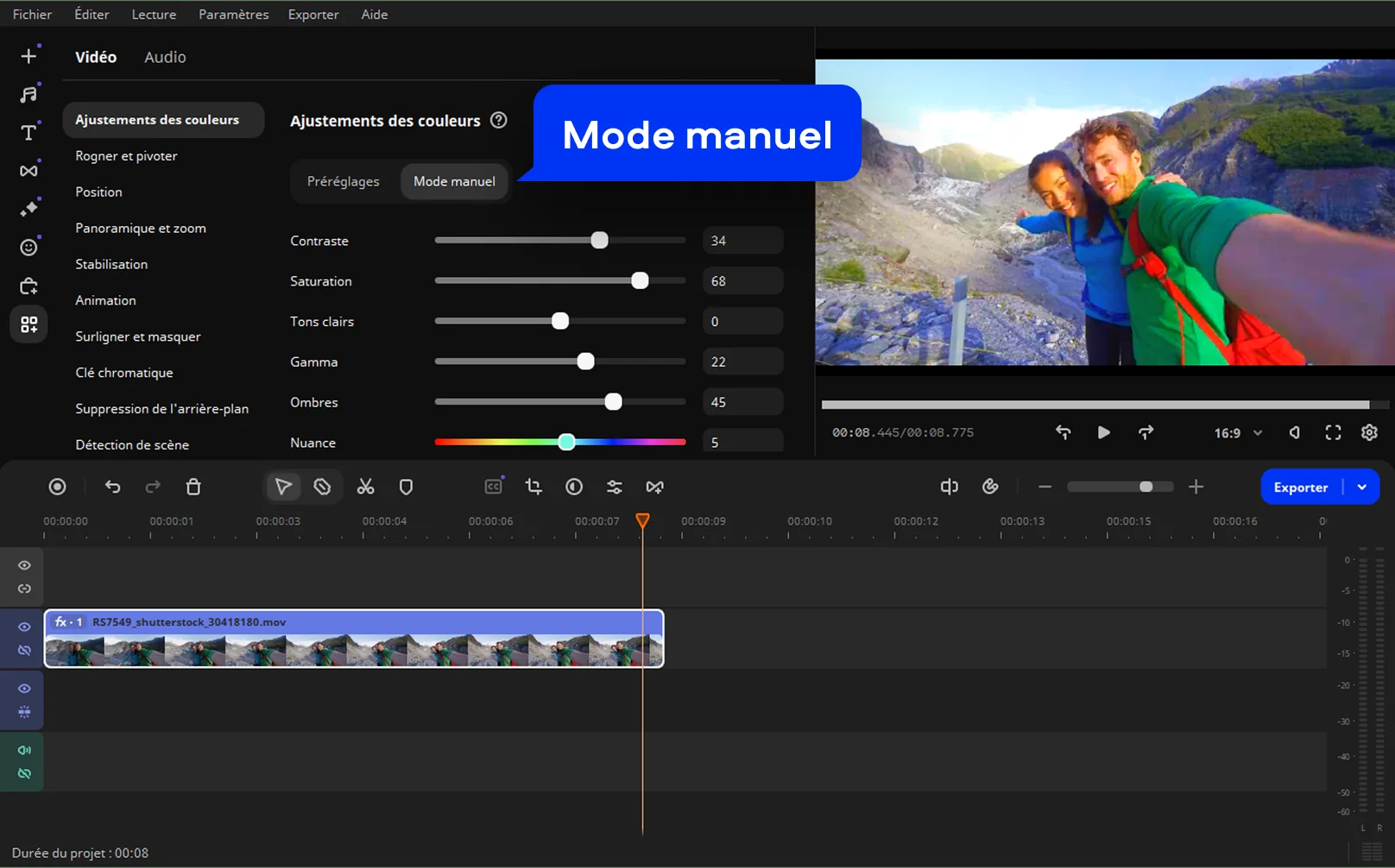
Task: Open the crop tool in timeline toolbar
Action: [x=533, y=487]
